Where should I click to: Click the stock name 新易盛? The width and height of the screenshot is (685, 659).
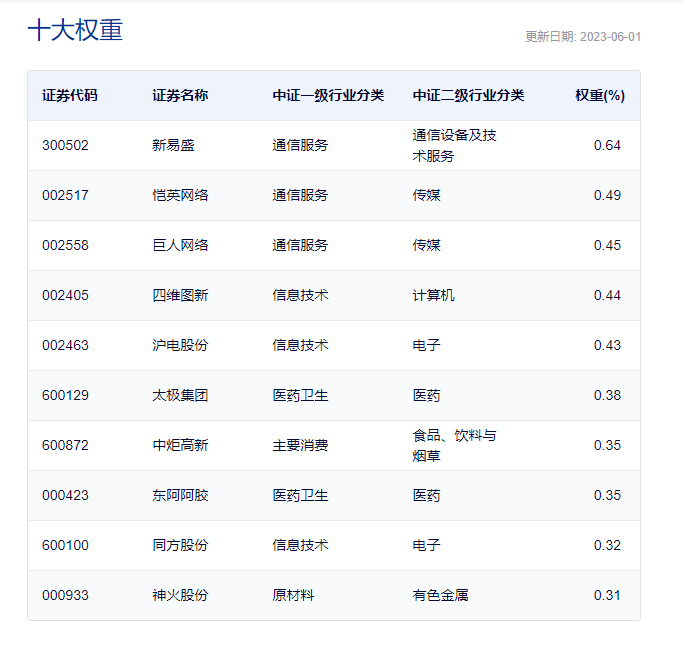click(x=173, y=145)
